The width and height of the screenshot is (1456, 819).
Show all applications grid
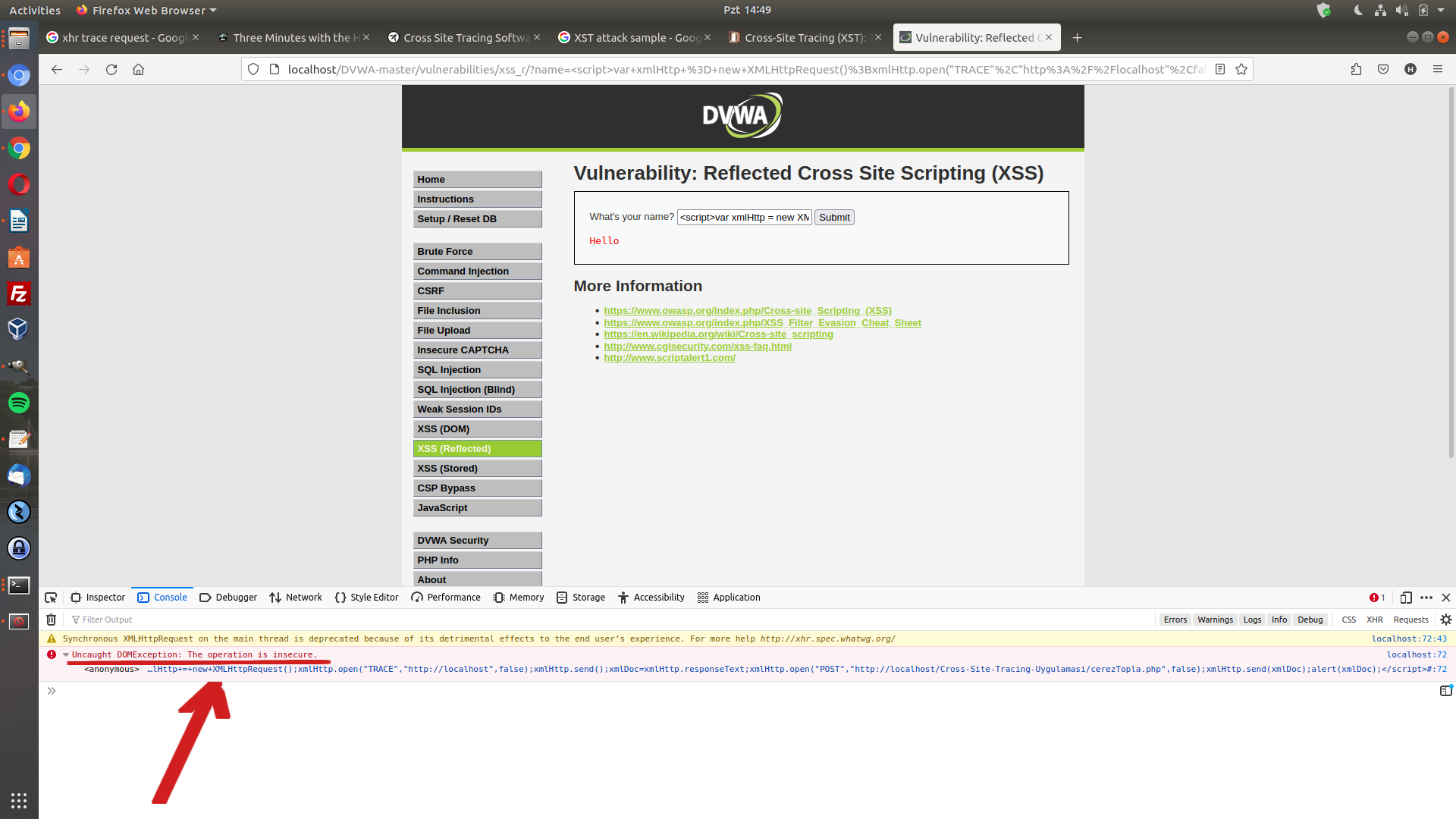(x=19, y=800)
